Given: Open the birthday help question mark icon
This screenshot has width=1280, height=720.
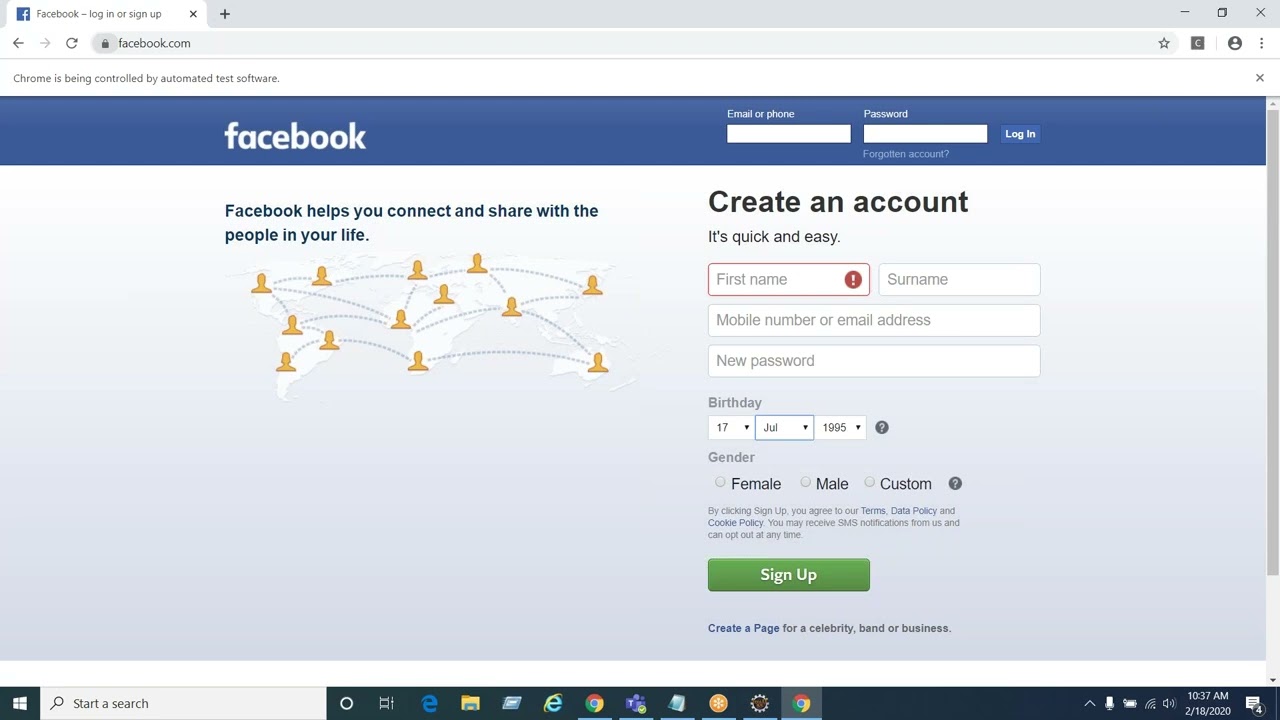Looking at the screenshot, I should (x=881, y=427).
